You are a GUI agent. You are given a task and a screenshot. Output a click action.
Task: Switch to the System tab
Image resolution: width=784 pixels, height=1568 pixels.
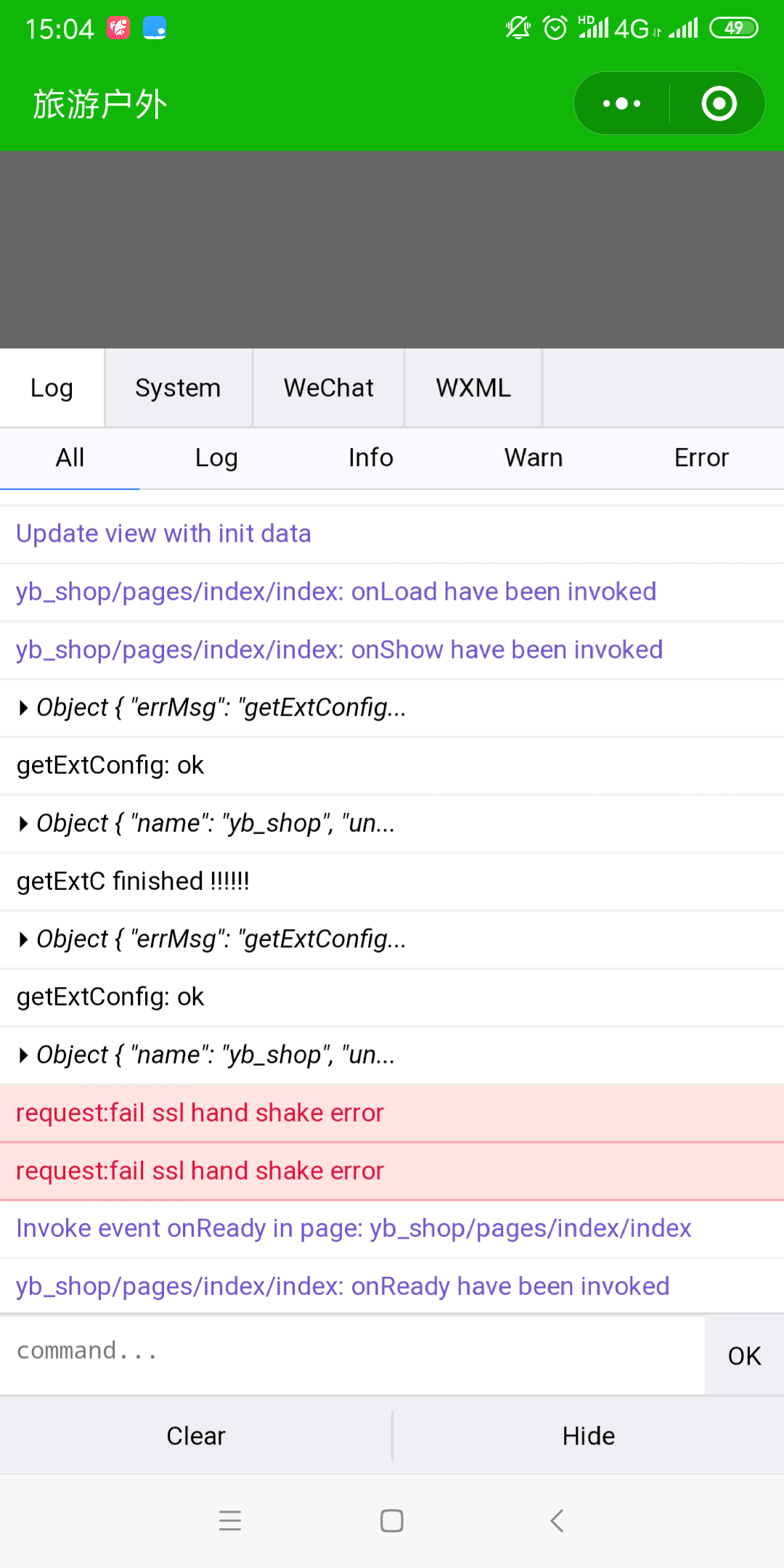coord(178,388)
